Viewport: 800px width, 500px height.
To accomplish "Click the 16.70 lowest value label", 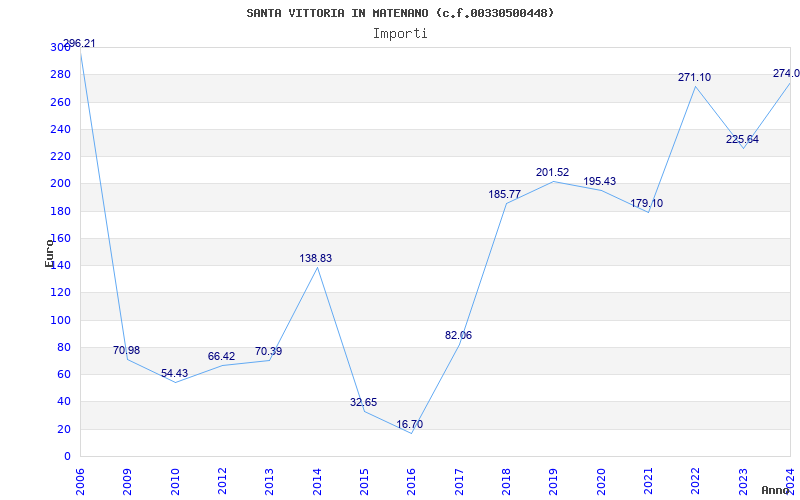I will click(410, 424).
